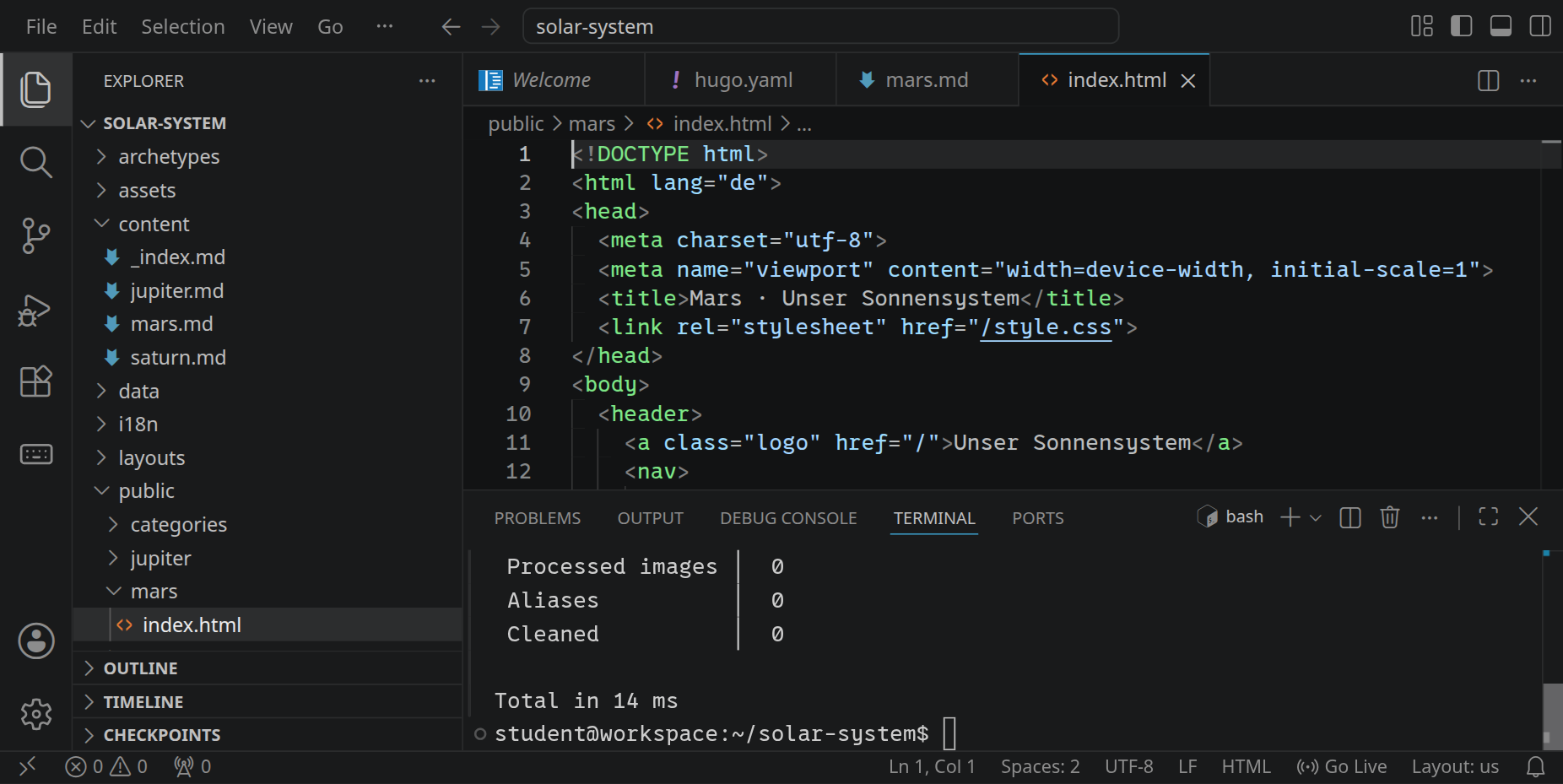Open the Manage gear icon
The image size is (1563, 784).
(36, 714)
